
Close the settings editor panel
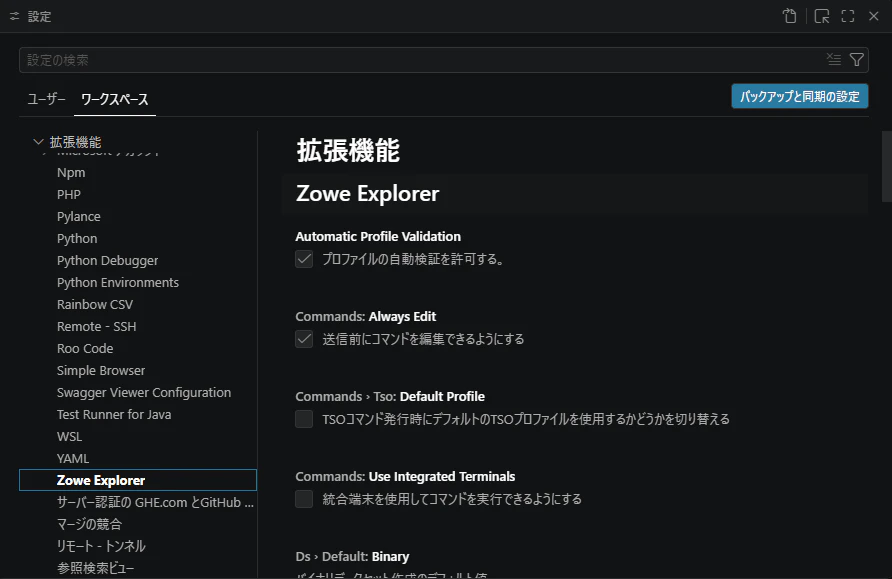[x=874, y=16]
